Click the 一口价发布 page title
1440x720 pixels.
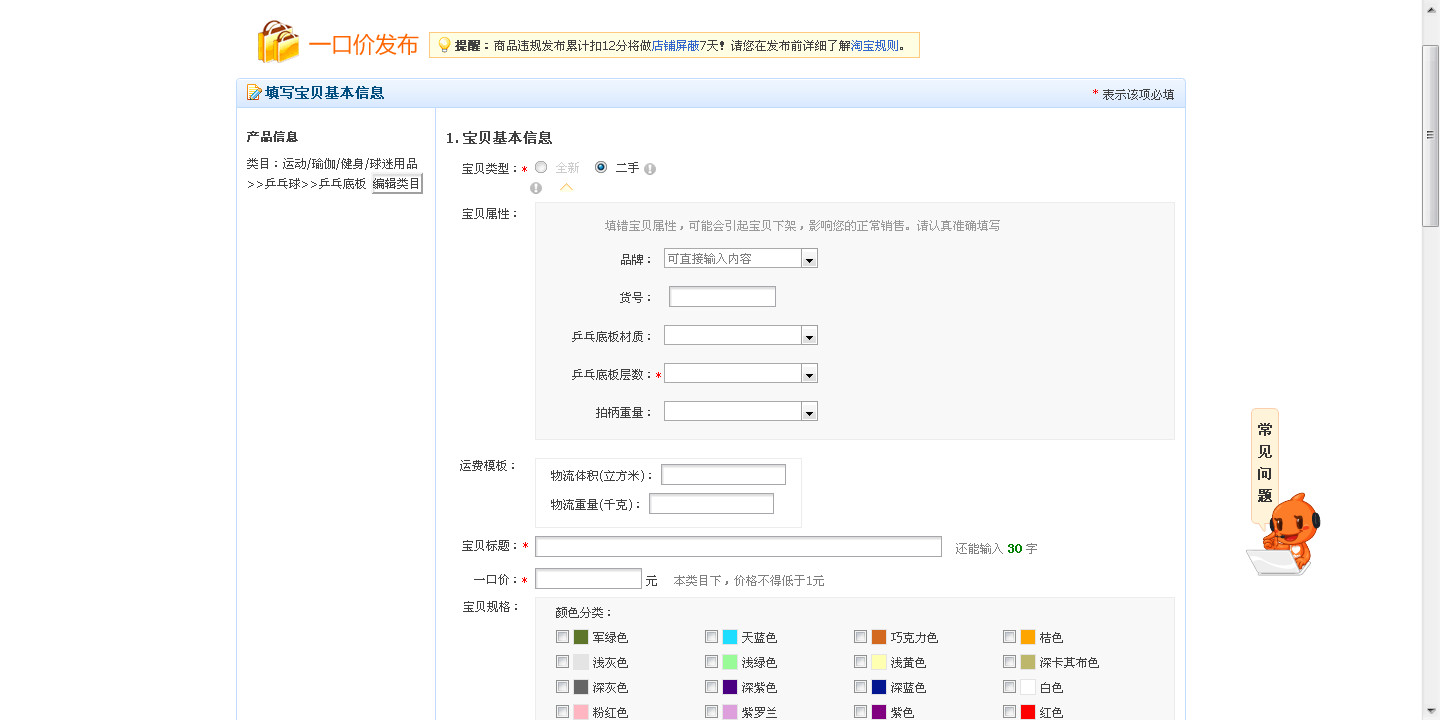(x=363, y=45)
